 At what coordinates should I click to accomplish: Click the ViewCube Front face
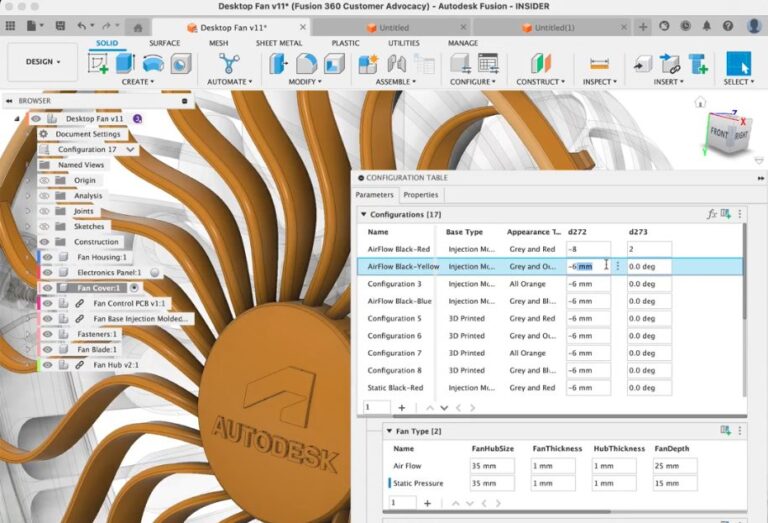[719, 132]
